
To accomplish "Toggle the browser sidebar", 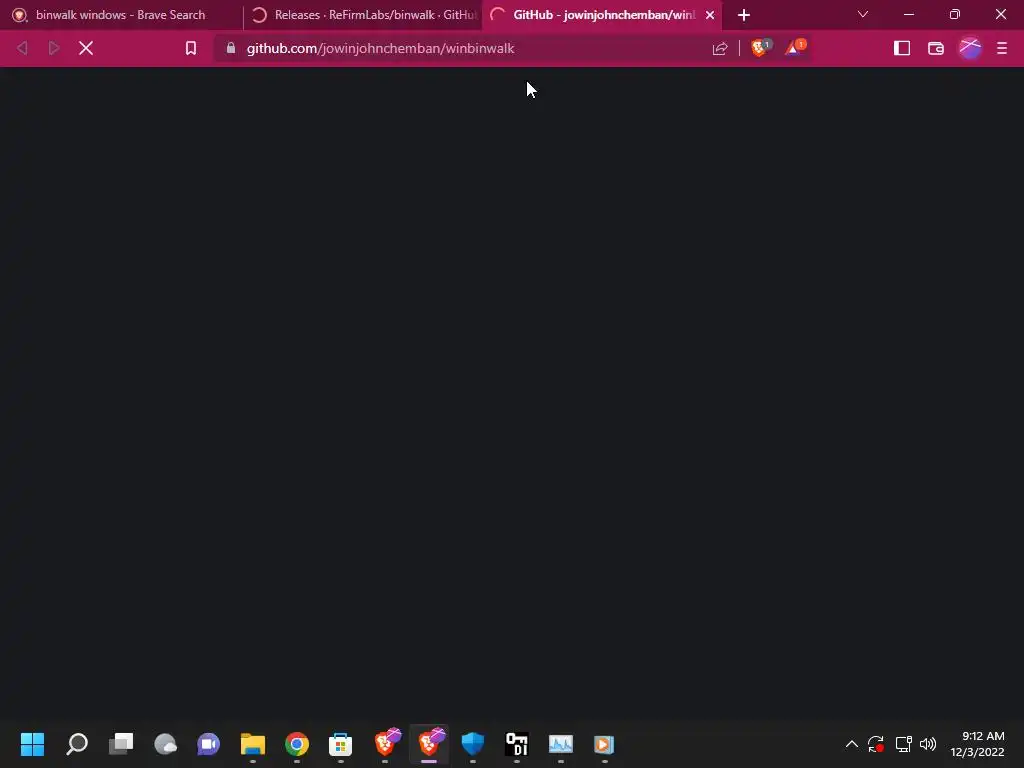I will [x=902, y=48].
